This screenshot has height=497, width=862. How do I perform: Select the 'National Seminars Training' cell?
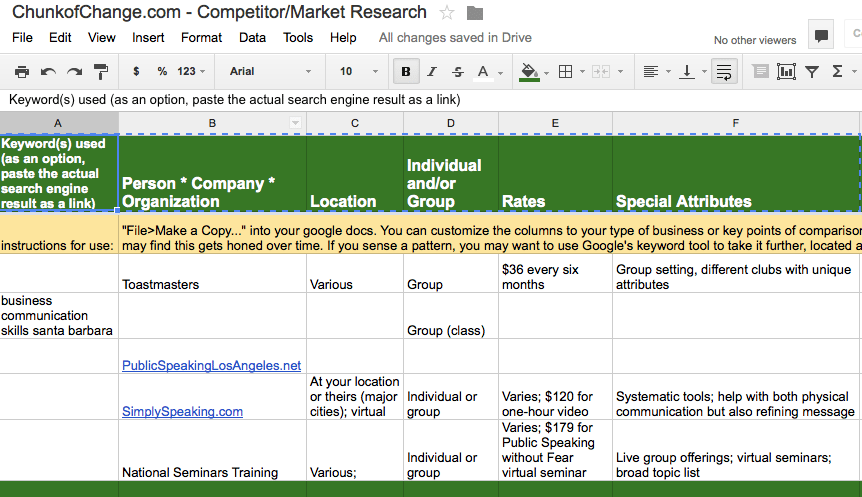[212, 451]
